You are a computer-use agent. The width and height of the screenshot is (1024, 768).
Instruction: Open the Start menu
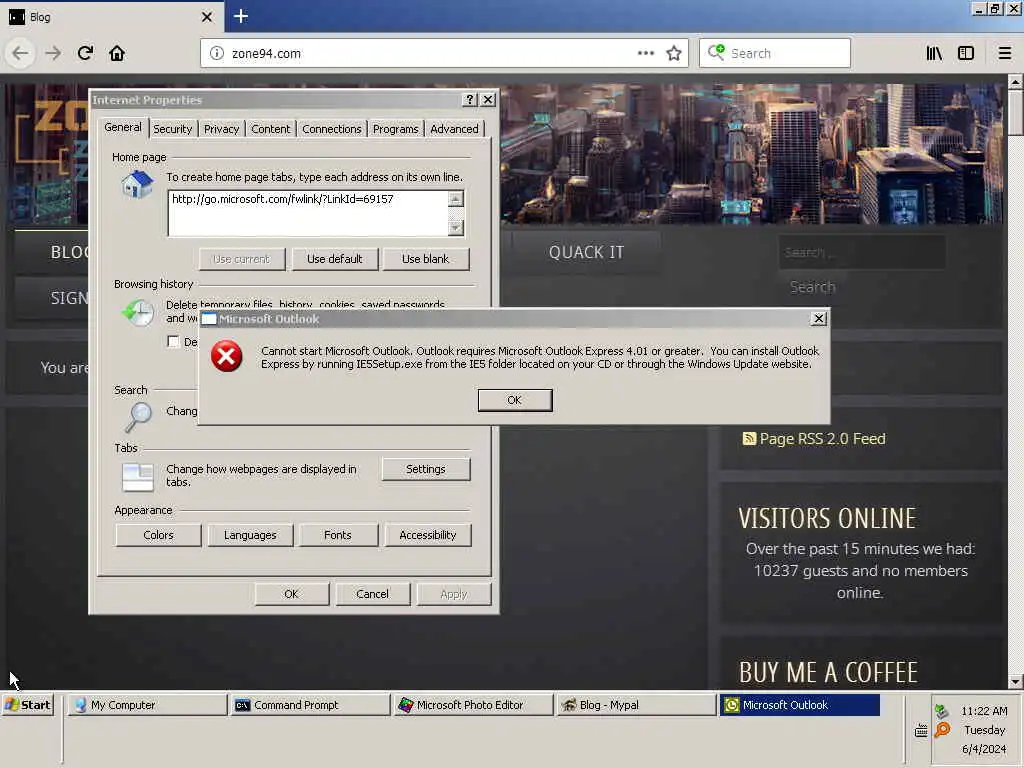[x=27, y=705]
